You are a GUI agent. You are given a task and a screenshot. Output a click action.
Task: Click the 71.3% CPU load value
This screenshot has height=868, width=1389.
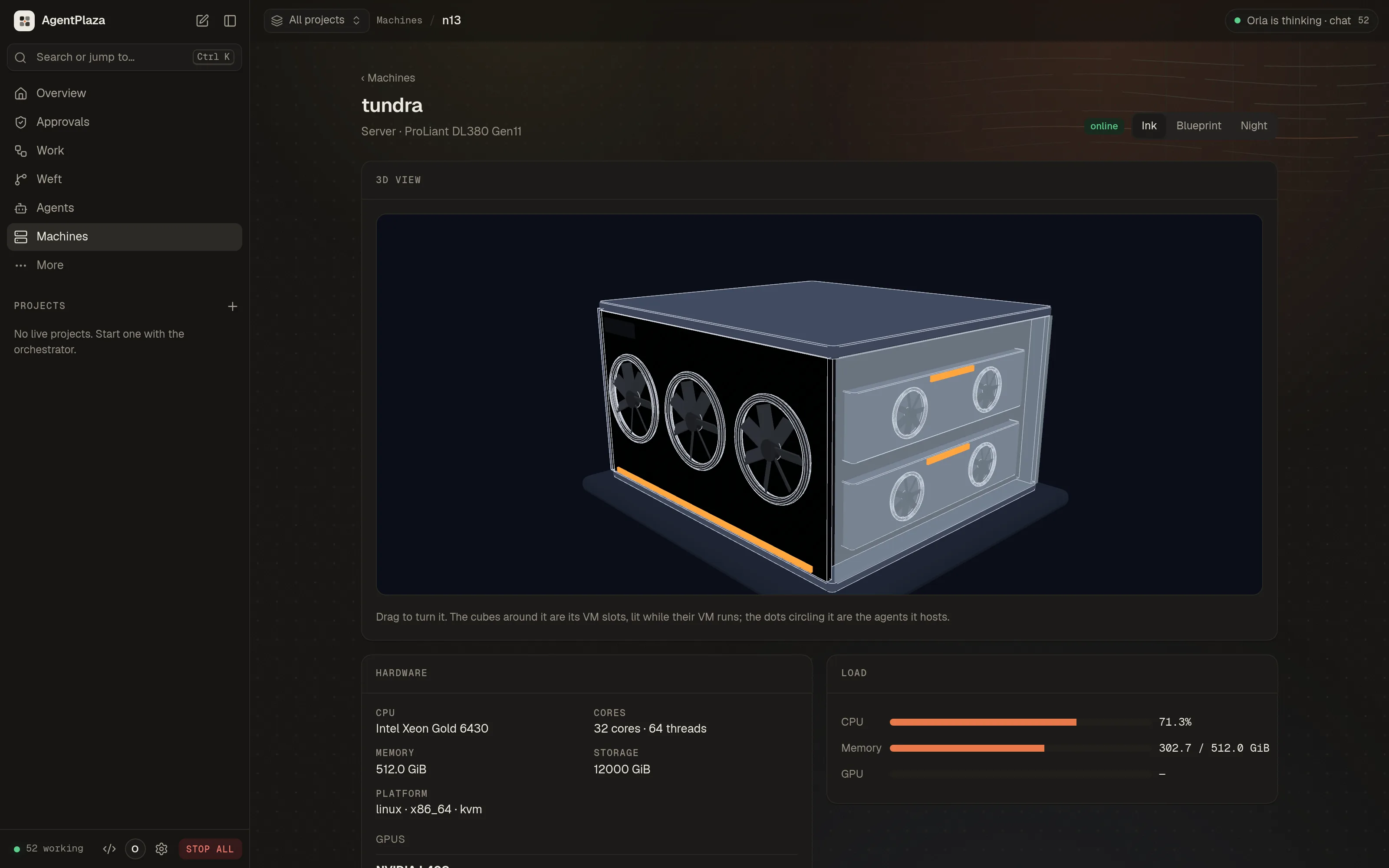point(1175,722)
